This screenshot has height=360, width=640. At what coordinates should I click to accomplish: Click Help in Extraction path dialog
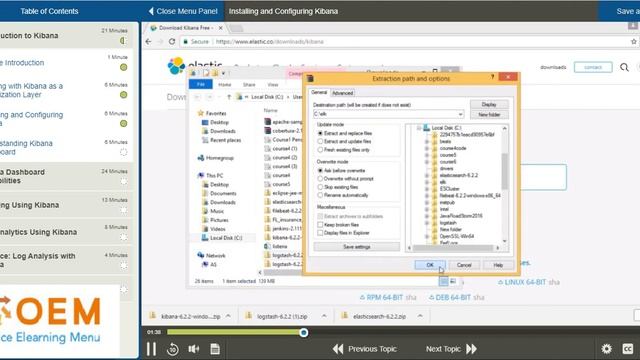click(498, 265)
